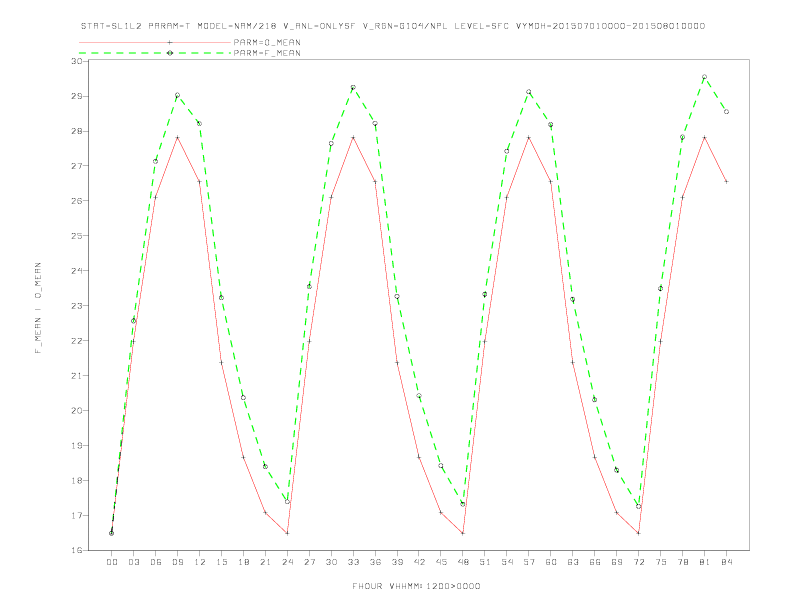
Task: Click x-axis tick label 51
Action: [485, 562]
